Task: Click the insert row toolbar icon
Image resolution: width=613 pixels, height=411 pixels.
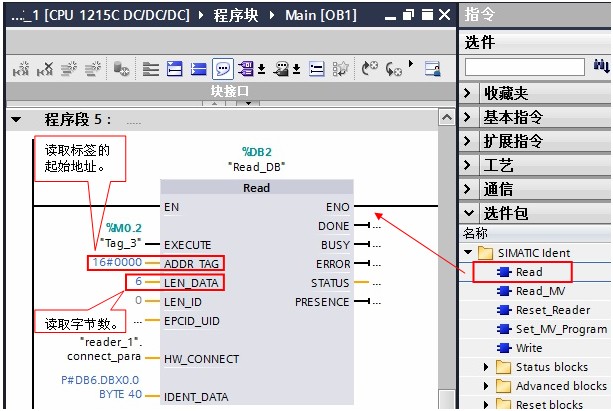Action: tap(69, 69)
